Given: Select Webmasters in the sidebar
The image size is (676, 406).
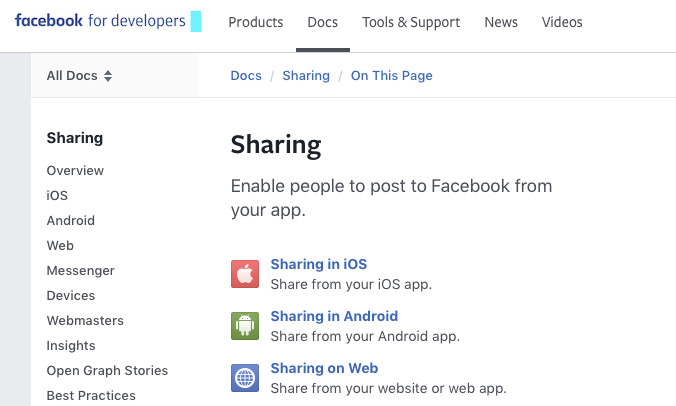Looking at the screenshot, I should point(85,320).
